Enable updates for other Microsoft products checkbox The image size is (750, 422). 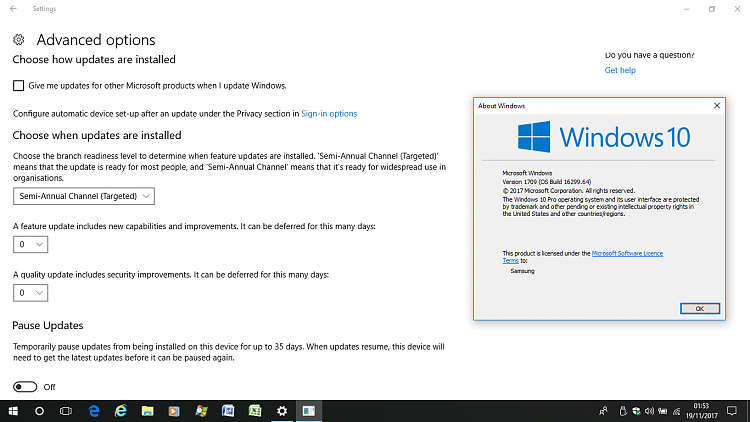point(18,86)
